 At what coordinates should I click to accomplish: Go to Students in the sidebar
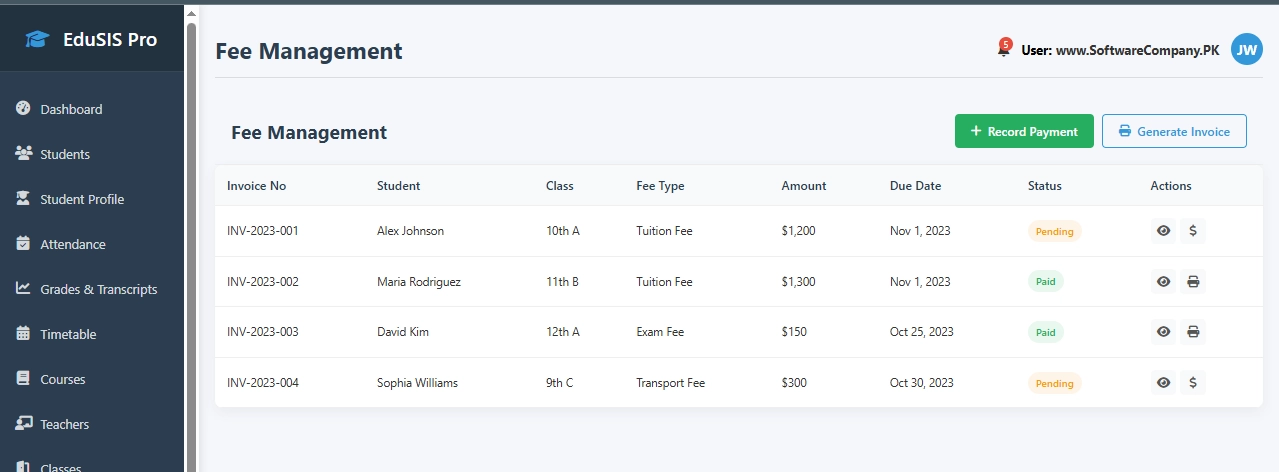click(65, 154)
